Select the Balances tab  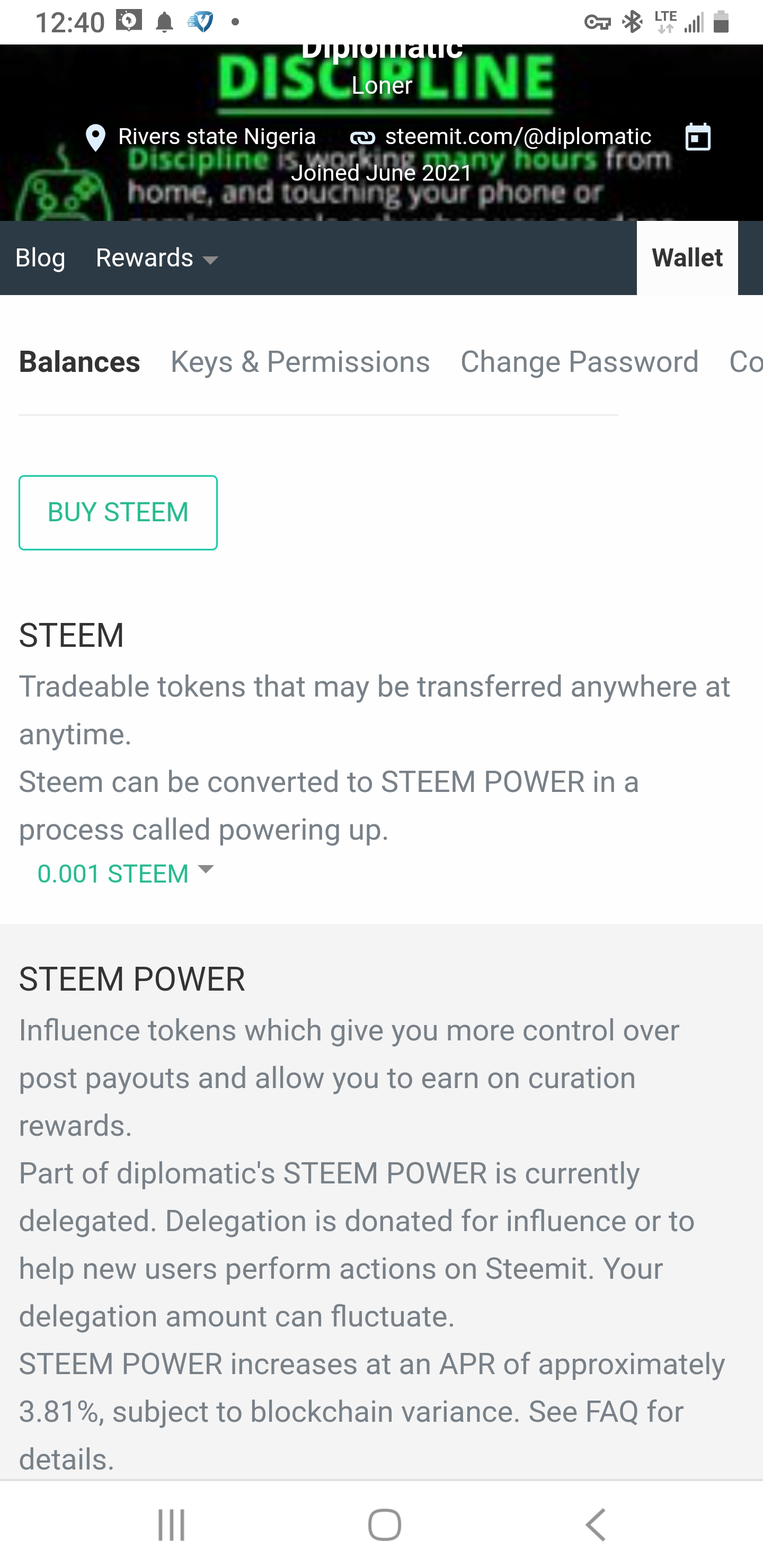coord(80,362)
